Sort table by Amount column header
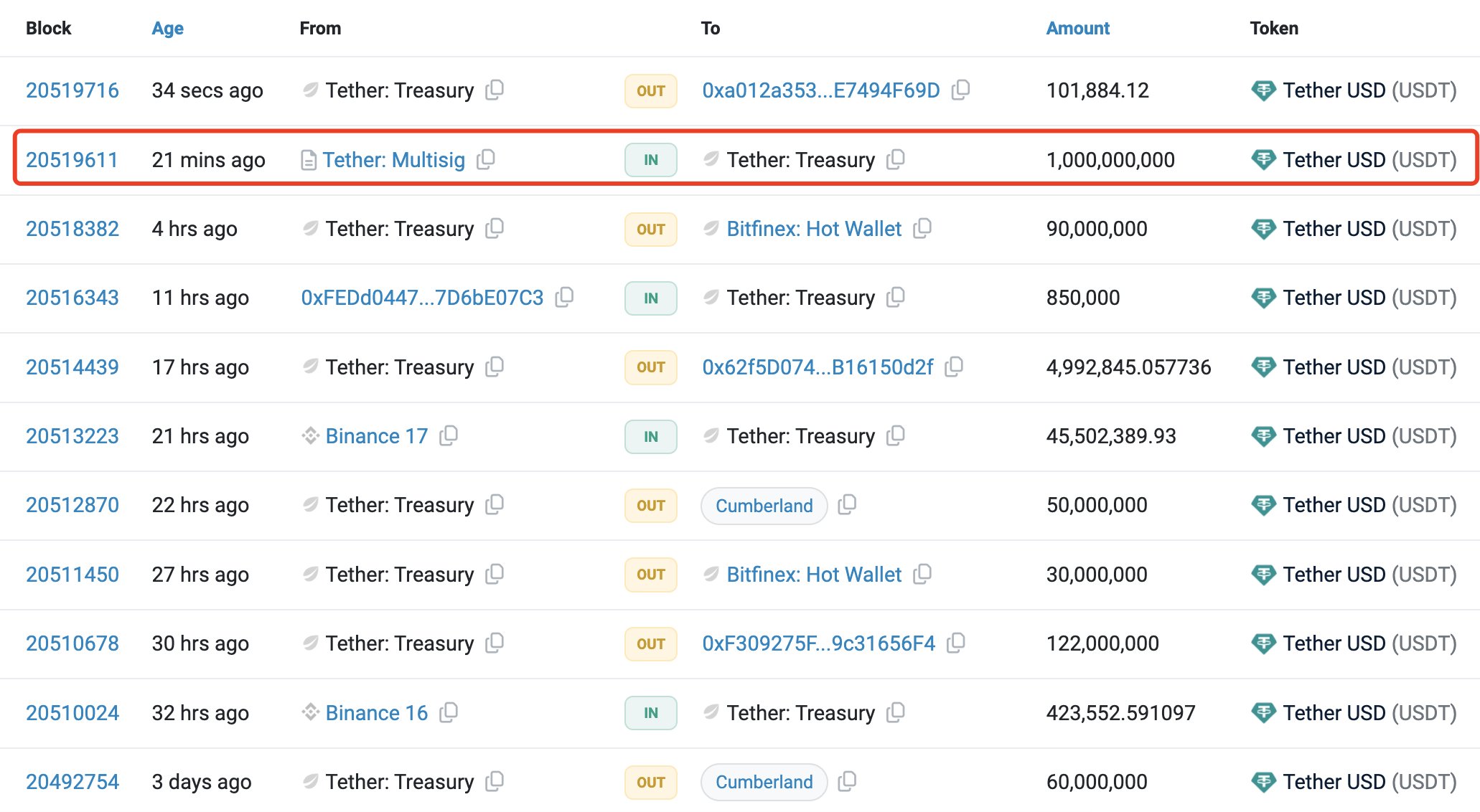 (1077, 28)
